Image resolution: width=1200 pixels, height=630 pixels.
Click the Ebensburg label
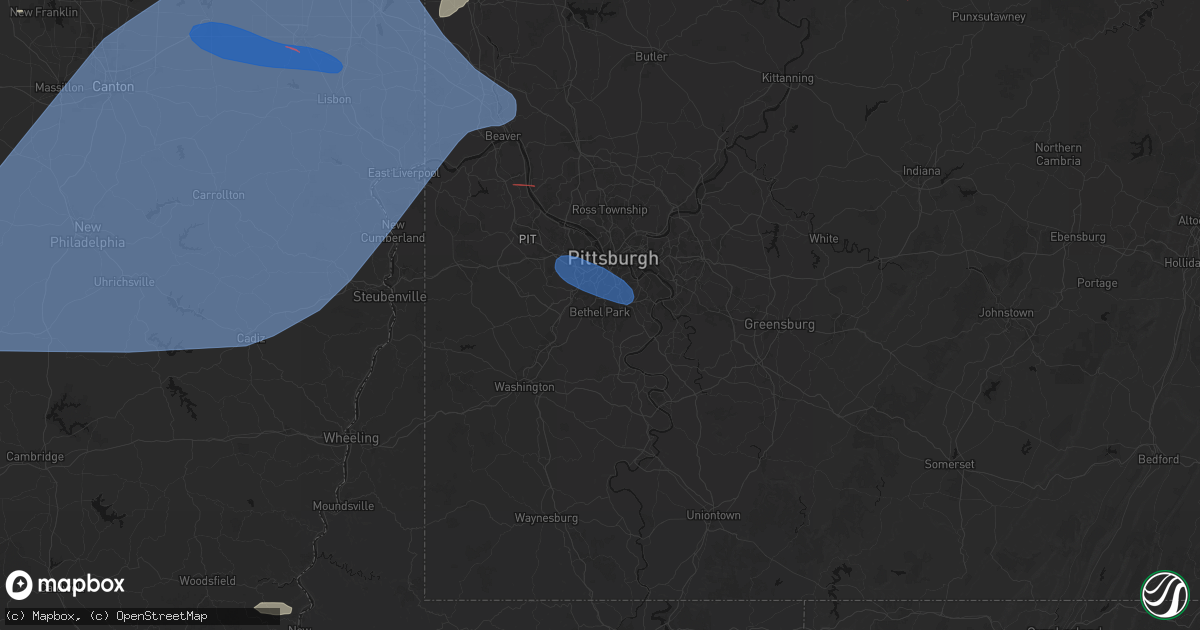click(x=1078, y=237)
